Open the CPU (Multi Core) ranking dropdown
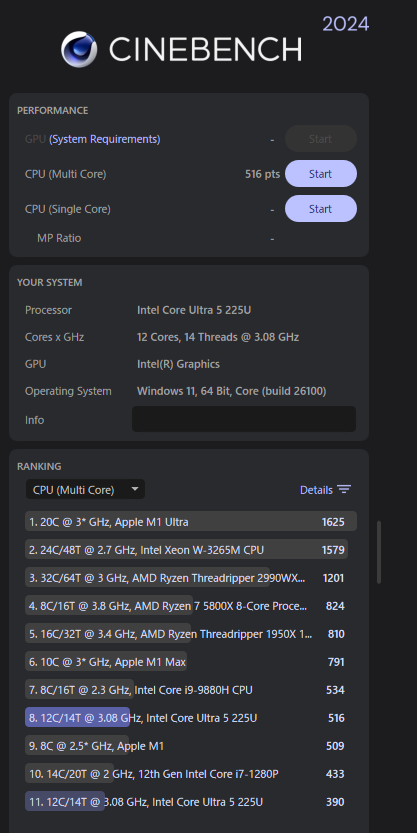417x833 pixels. coord(85,490)
